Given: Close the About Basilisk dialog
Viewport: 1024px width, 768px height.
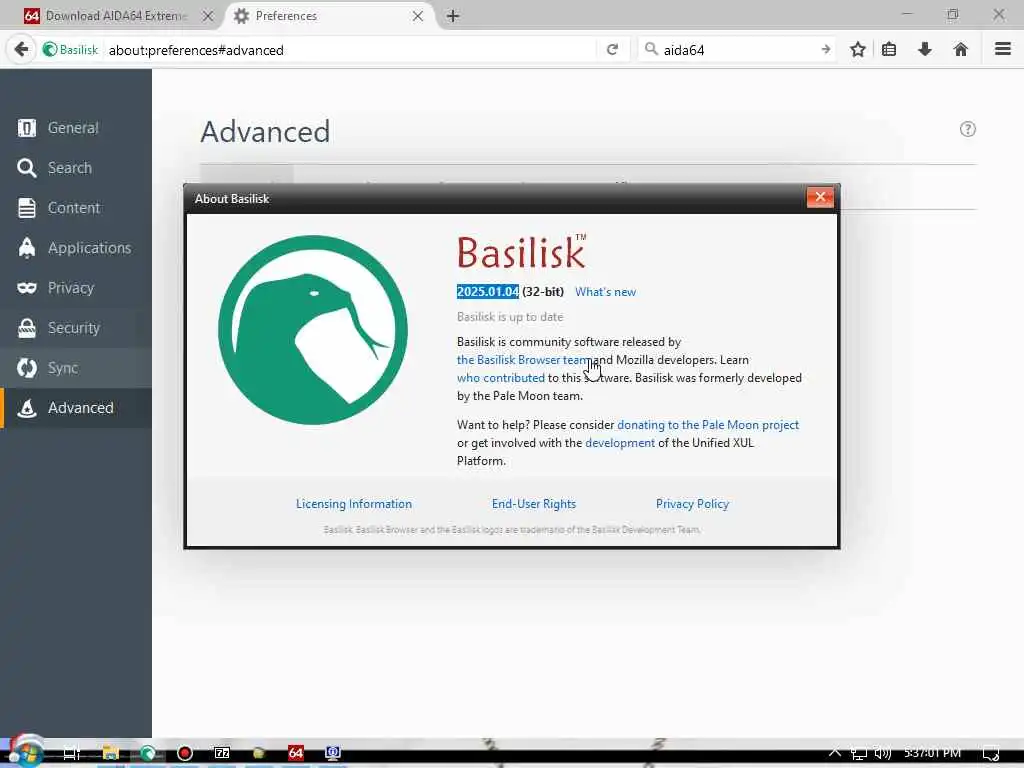Looking at the screenshot, I should (820, 197).
